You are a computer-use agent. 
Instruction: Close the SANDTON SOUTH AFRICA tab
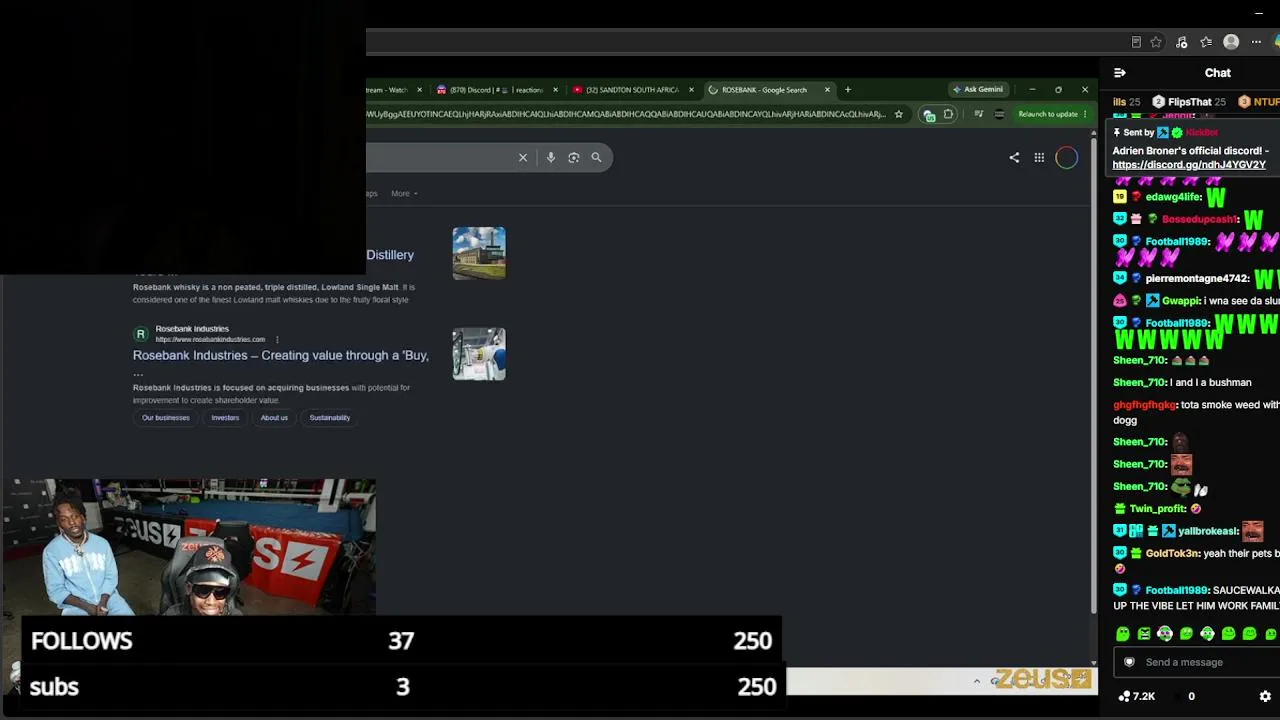691,90
